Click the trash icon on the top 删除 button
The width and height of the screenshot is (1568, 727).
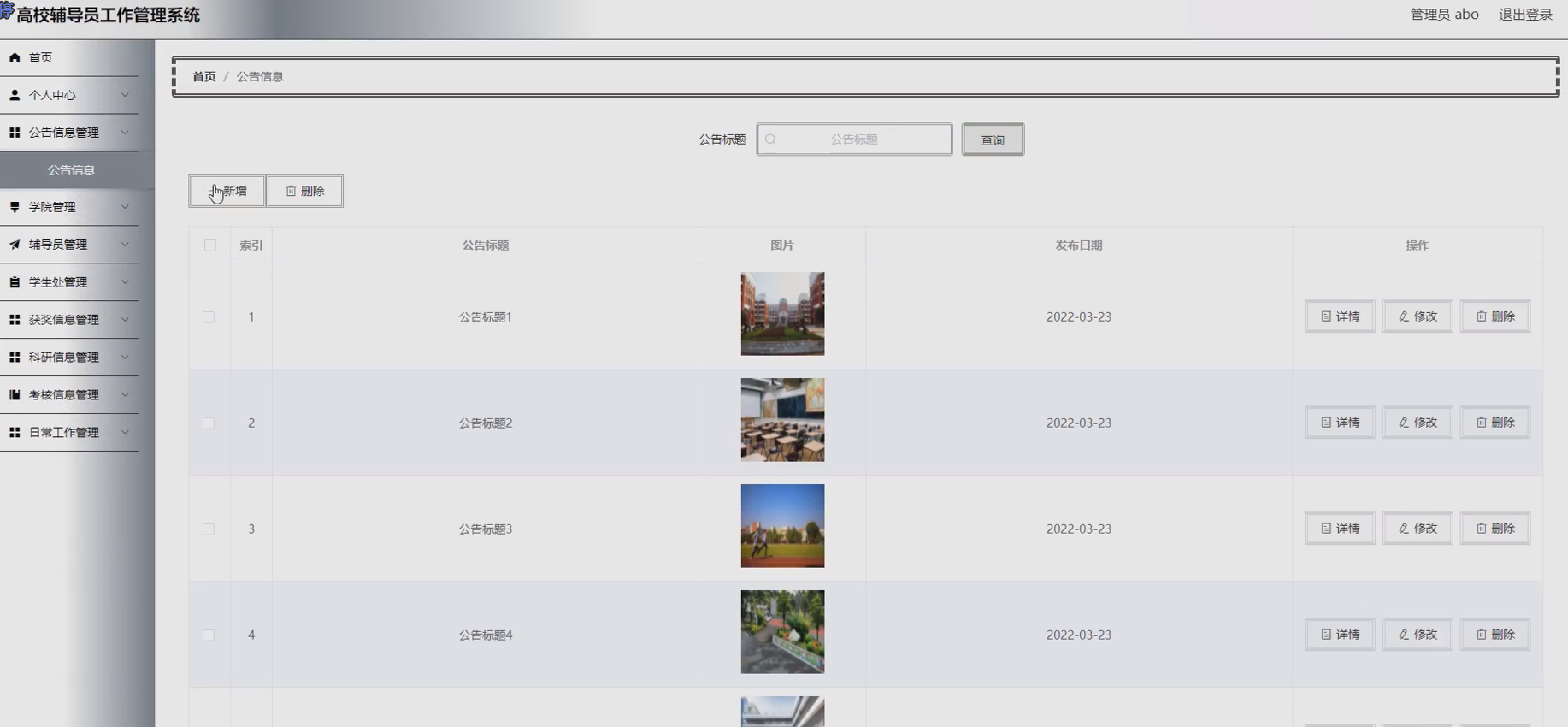[x=291, y=191]
